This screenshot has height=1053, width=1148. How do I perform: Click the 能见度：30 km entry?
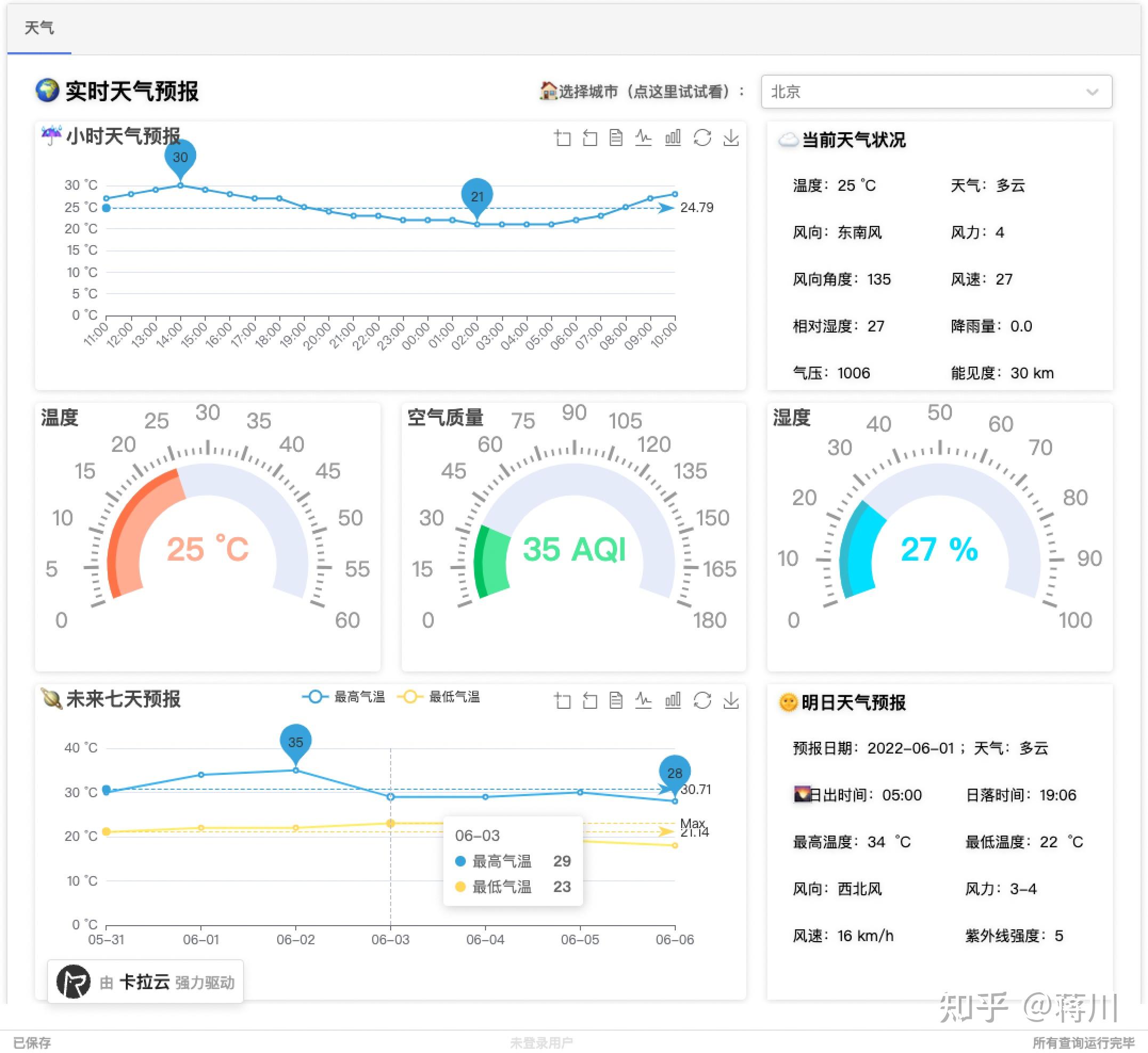point(1002,373)
